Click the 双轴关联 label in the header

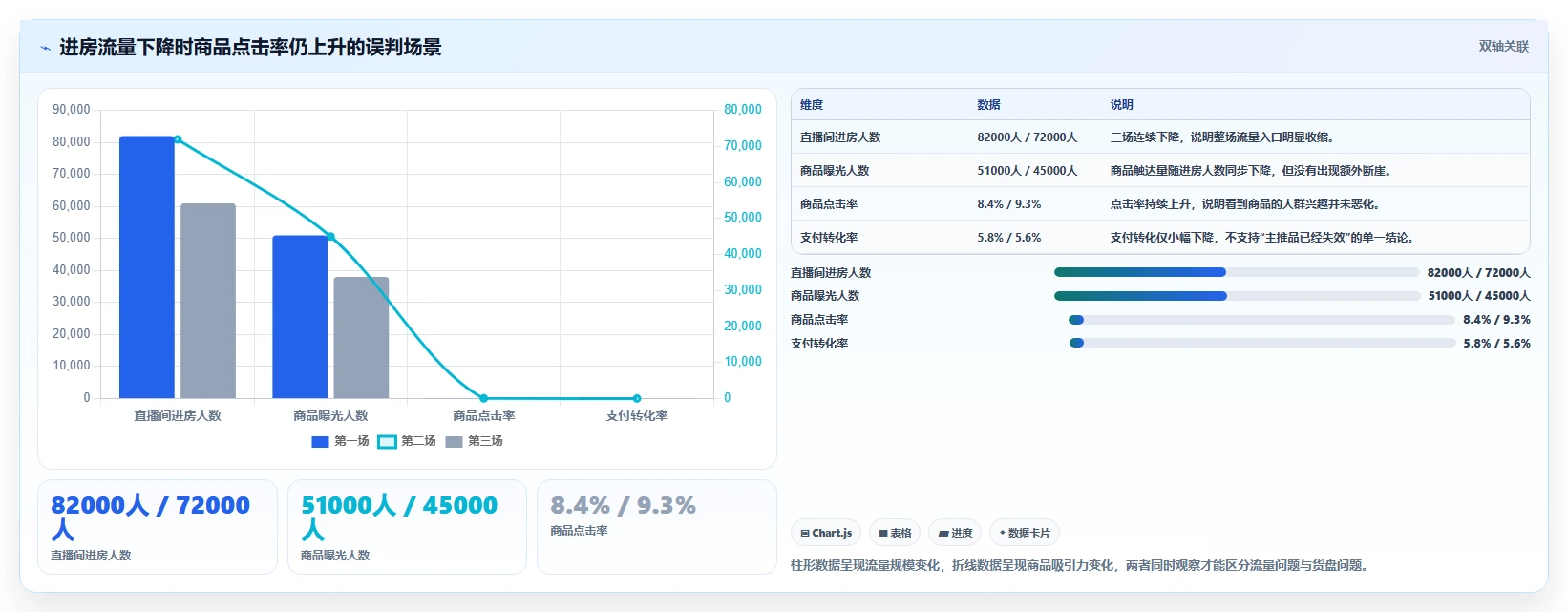1503,46
